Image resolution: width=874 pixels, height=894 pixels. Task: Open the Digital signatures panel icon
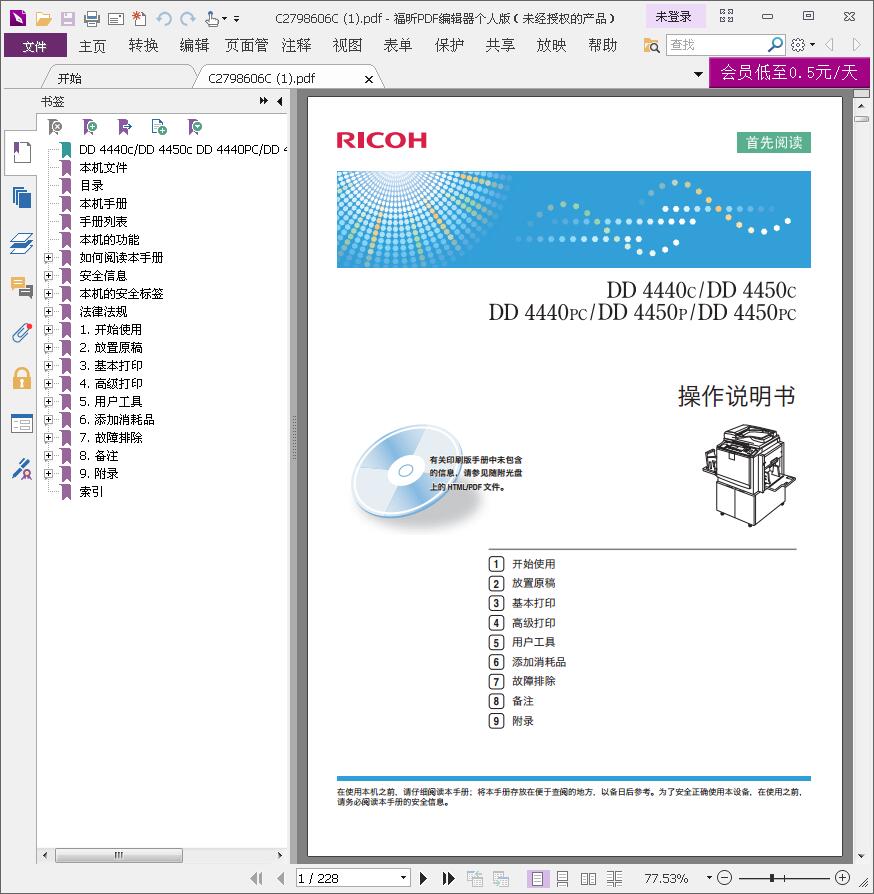click(22, 469)
